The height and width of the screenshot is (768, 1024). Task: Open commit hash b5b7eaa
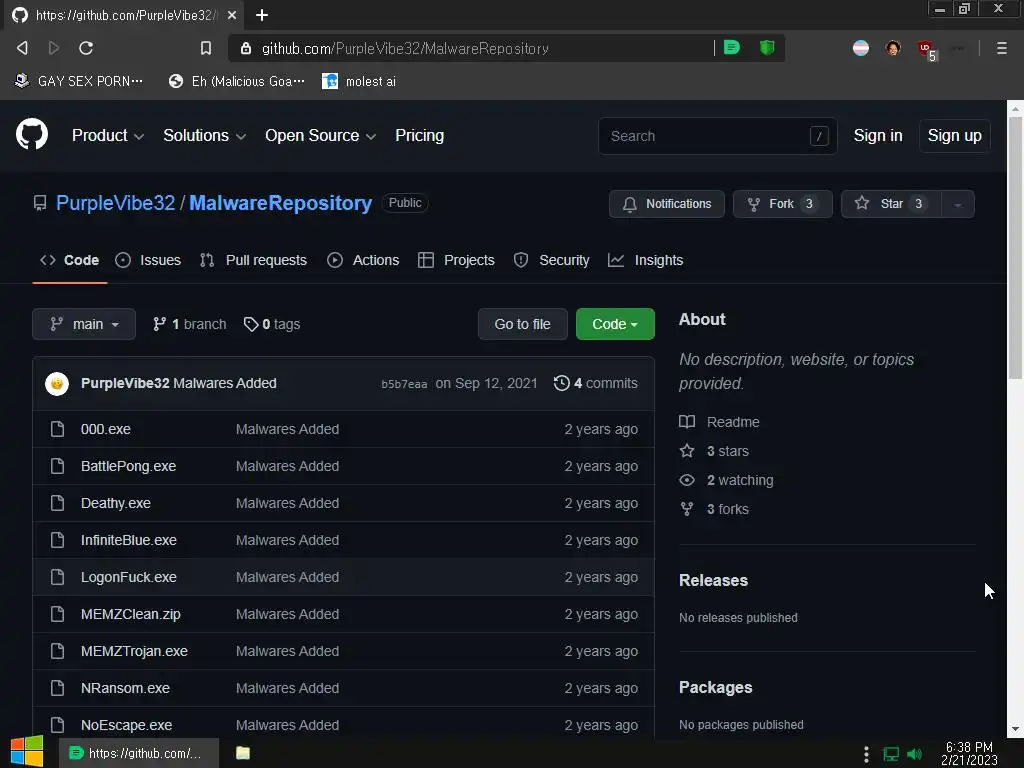(x=404, y=384)
